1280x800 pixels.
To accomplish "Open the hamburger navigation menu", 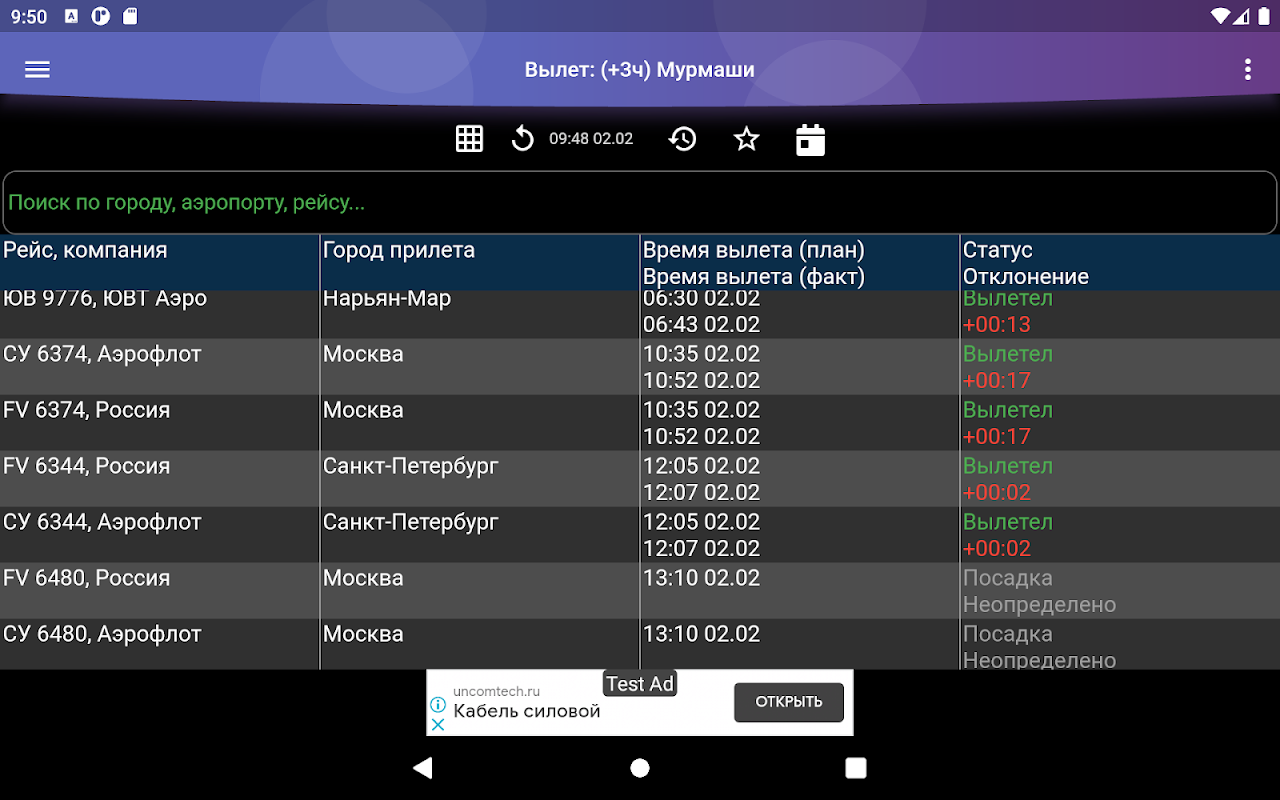I will (x=37, y=69).
